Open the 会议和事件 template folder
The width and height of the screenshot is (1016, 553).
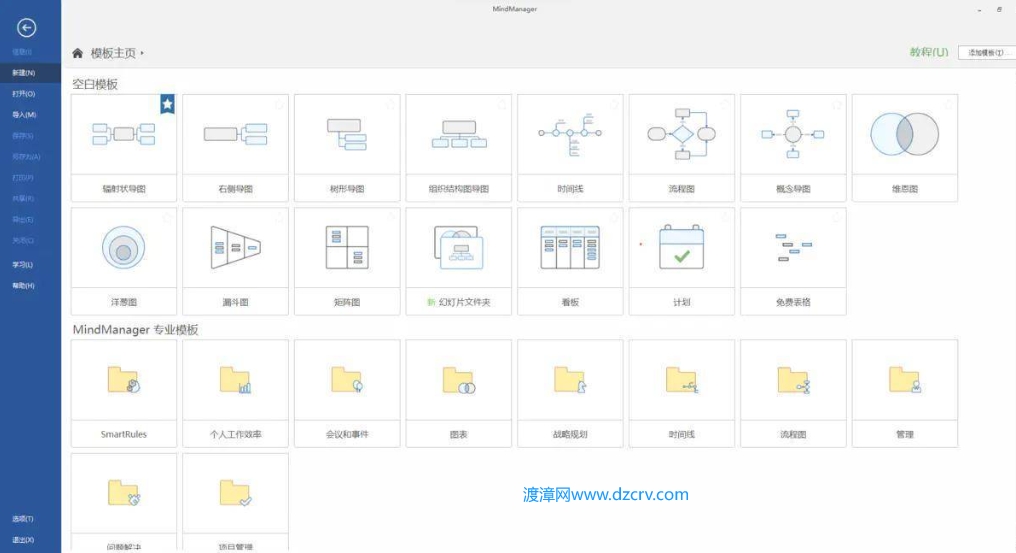[347, 394]
